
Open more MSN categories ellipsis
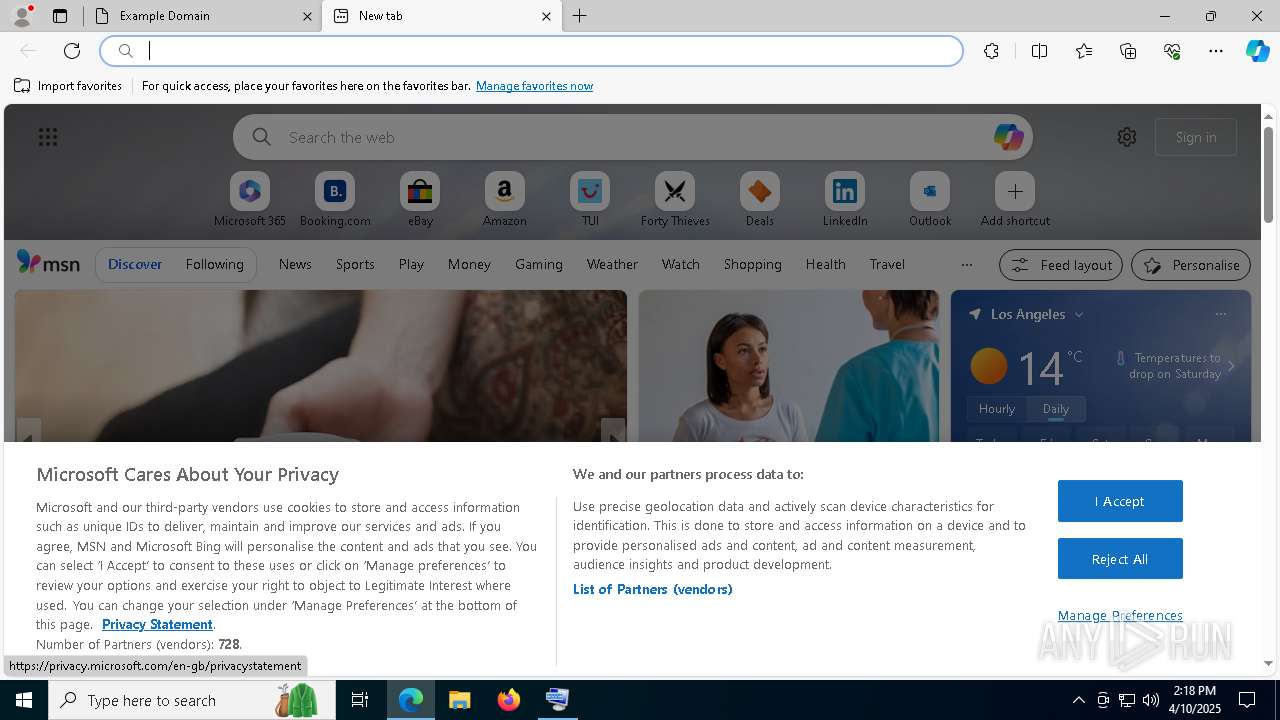click(966, 265)
